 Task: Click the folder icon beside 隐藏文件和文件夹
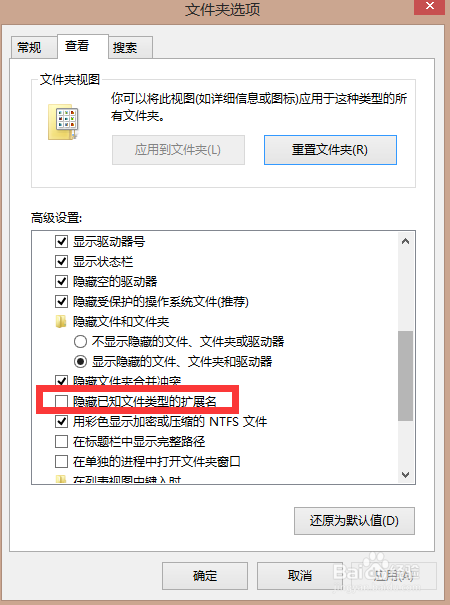[61, 321]
